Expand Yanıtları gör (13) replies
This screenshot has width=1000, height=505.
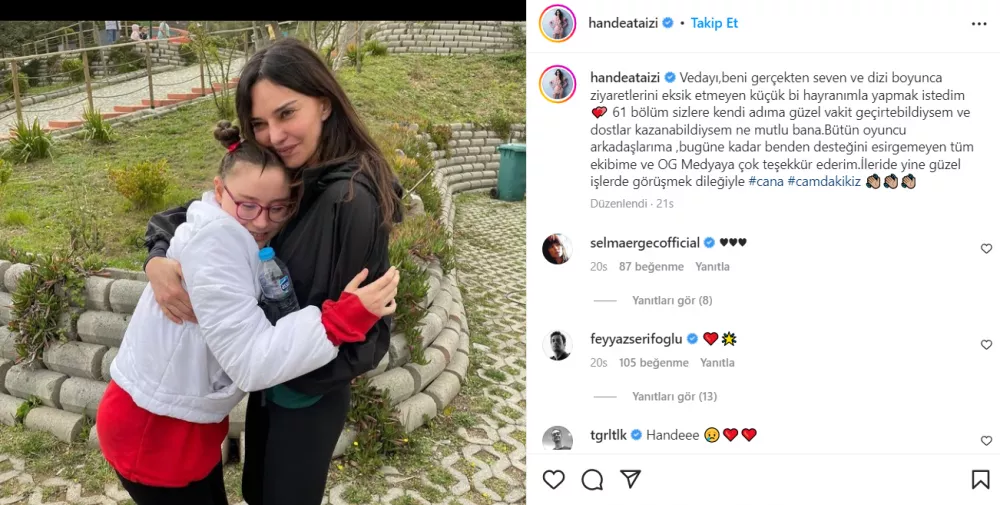pyautogui.click(x=675, y=397)
